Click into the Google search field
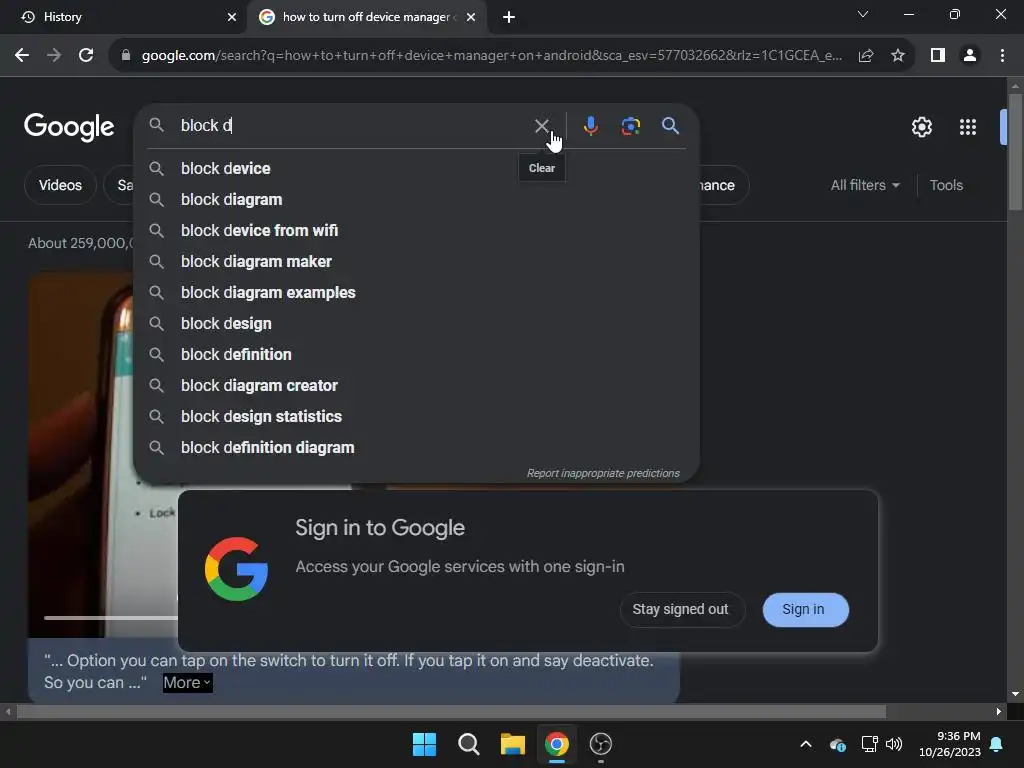This screenshot has height=768, width=1024. [353, 125]
